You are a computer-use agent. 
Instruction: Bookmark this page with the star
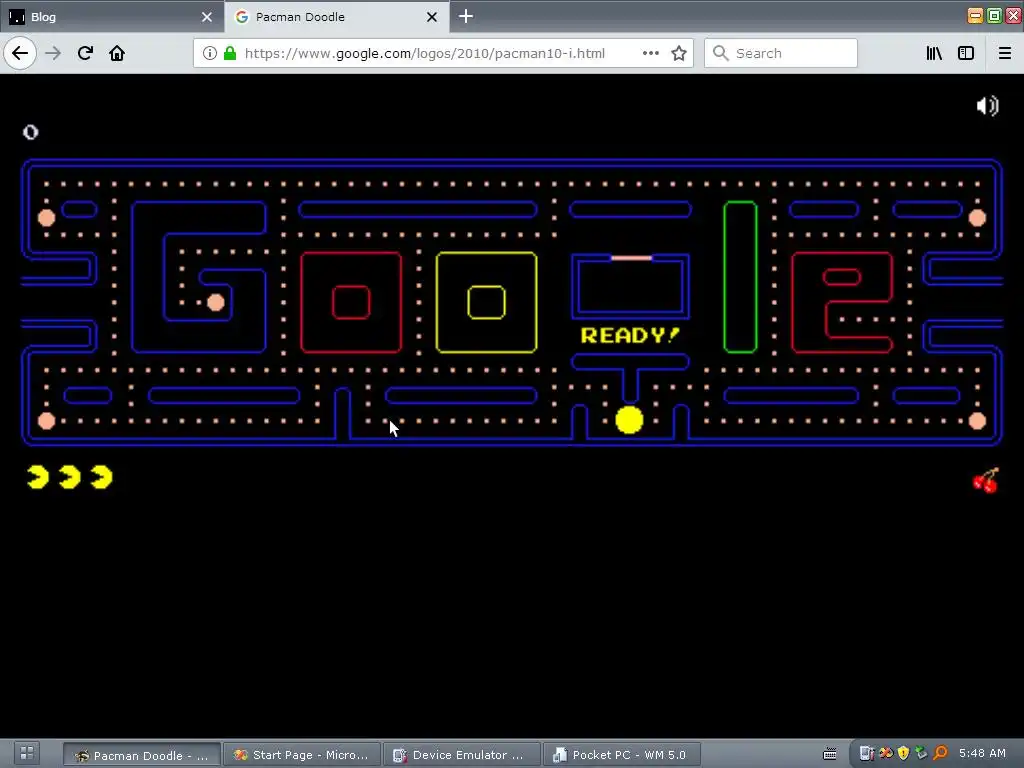click(x=679, y=53)
